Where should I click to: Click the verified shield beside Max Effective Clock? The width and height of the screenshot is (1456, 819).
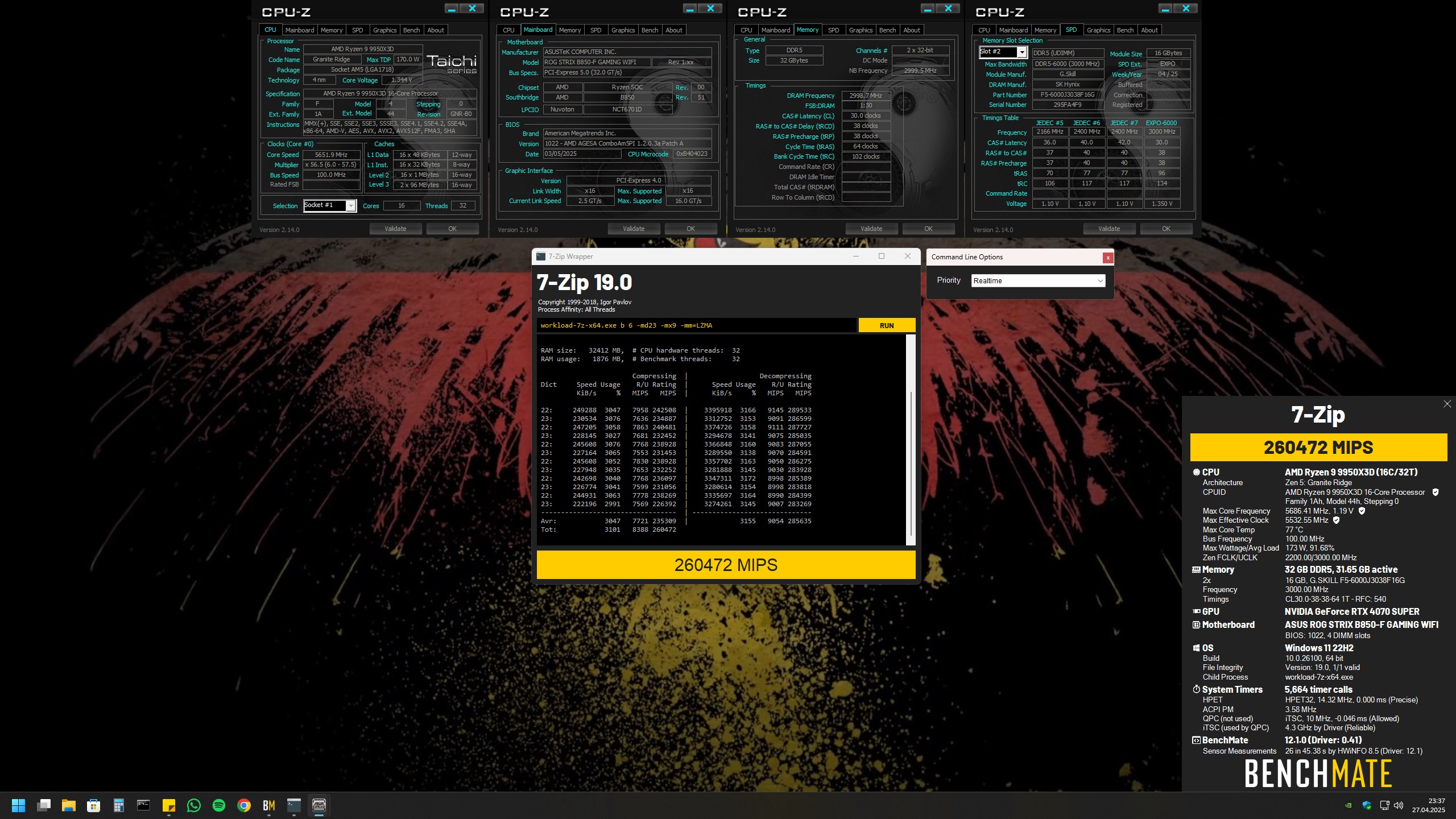pyautogui.click(x=1336, y=520)
